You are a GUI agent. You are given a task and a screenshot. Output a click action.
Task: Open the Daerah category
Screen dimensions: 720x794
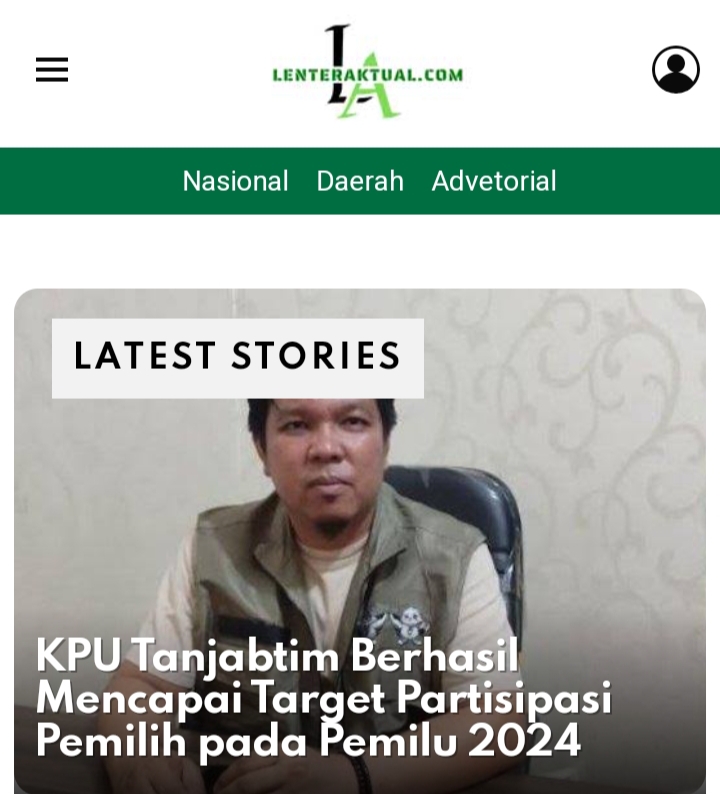(360, 181)
